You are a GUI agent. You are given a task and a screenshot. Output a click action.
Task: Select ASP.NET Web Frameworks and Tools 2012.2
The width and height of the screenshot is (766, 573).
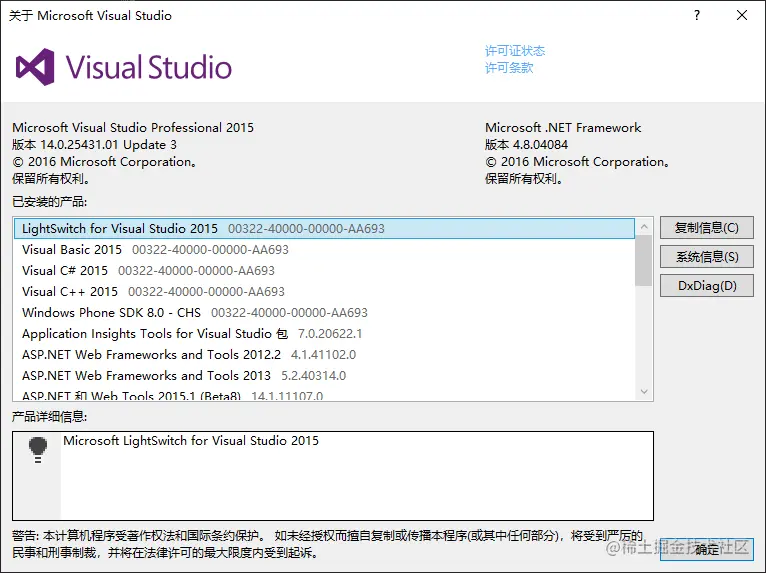[324, 355]
